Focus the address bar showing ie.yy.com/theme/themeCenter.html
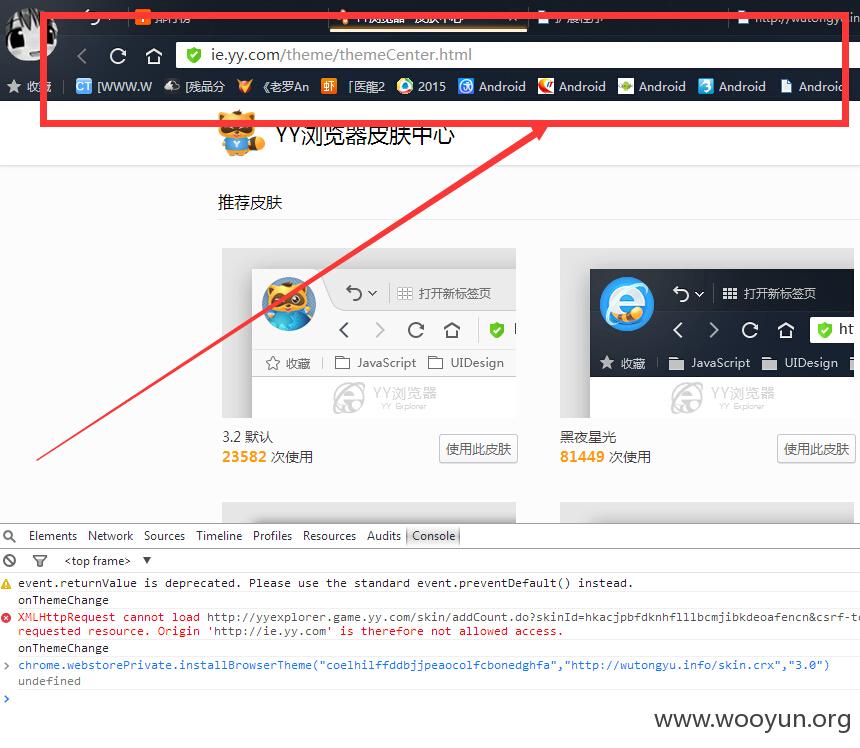This screenshot has width=860, height=748. coord(510,55)
